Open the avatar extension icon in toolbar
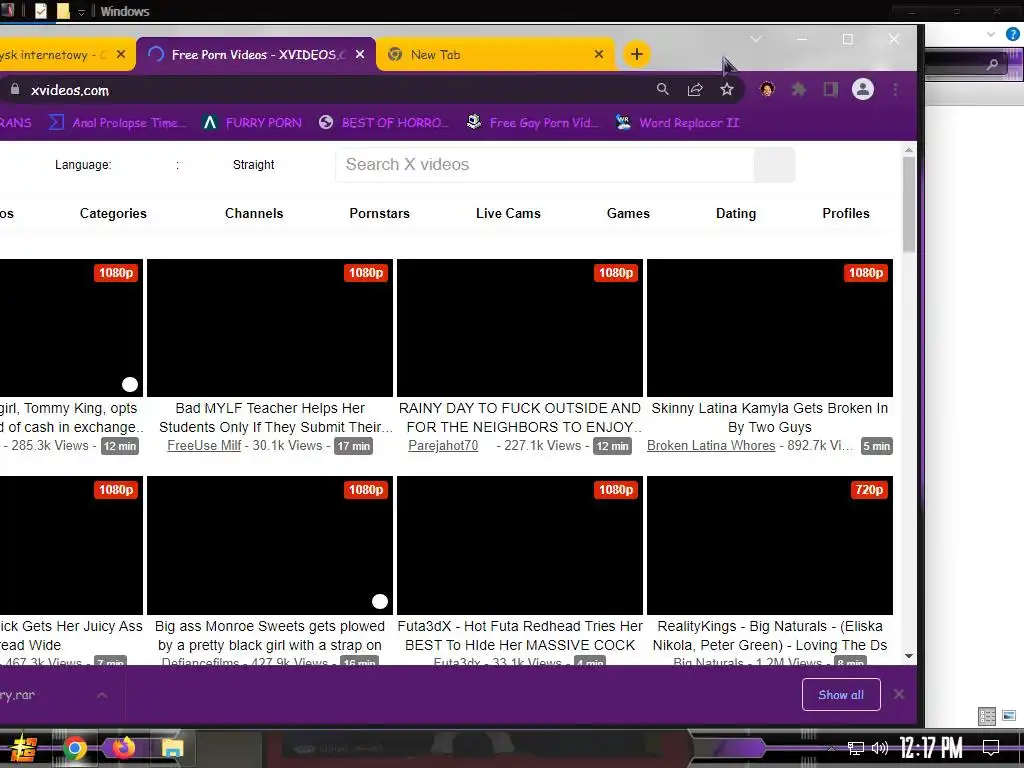Viewport: 1024px width, 768px height. pyautogui.click(x=767, y=89)
